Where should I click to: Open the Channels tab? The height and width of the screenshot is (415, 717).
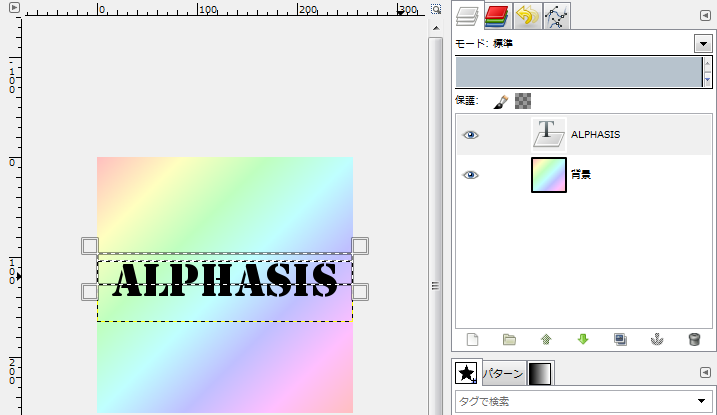point(497,16)
